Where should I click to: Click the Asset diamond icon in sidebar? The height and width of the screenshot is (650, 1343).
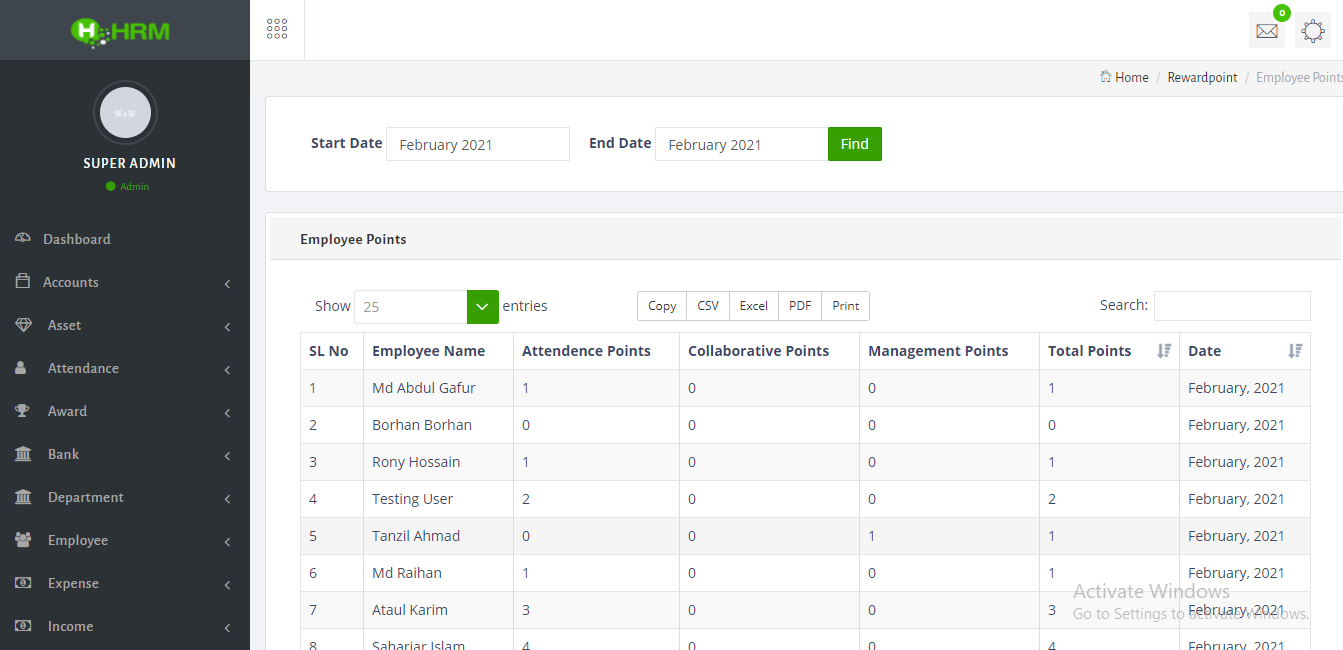pyautogui.click(x=23, y=325)
